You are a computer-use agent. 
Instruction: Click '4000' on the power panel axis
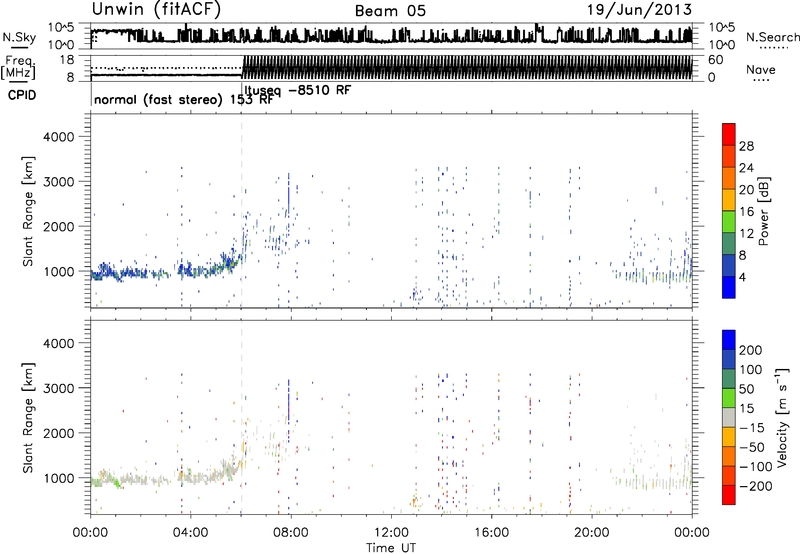click(58, 137)
